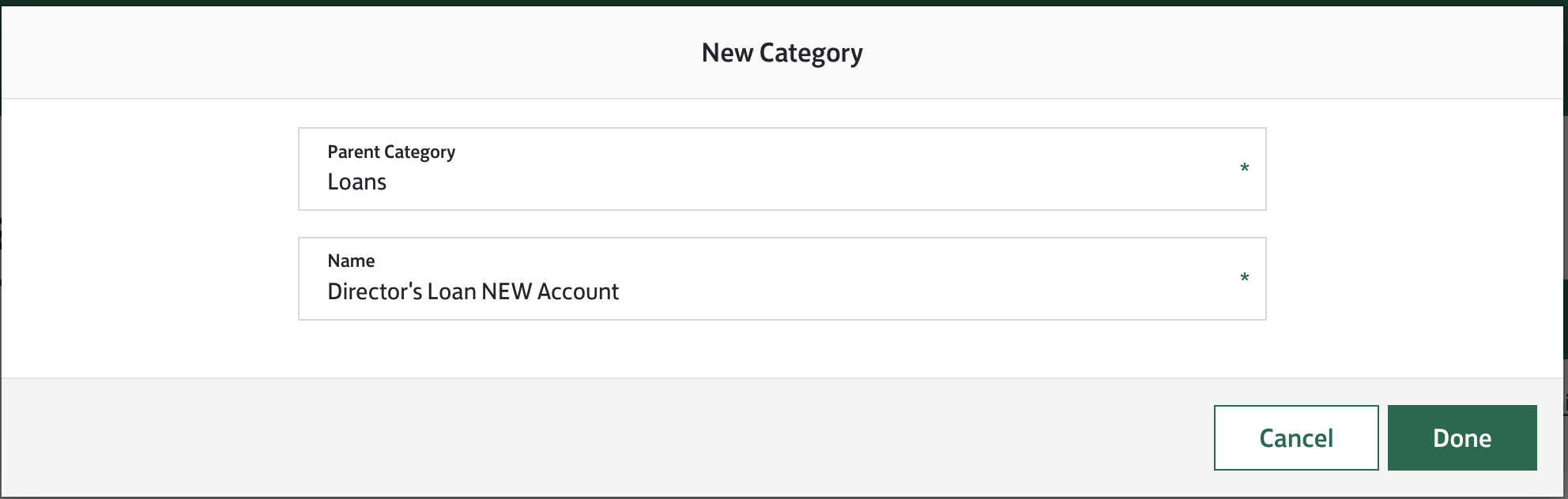The width and height of the screenshot is (1568, 499).
Task: Click the word Director's in Name
Action: 375,292
